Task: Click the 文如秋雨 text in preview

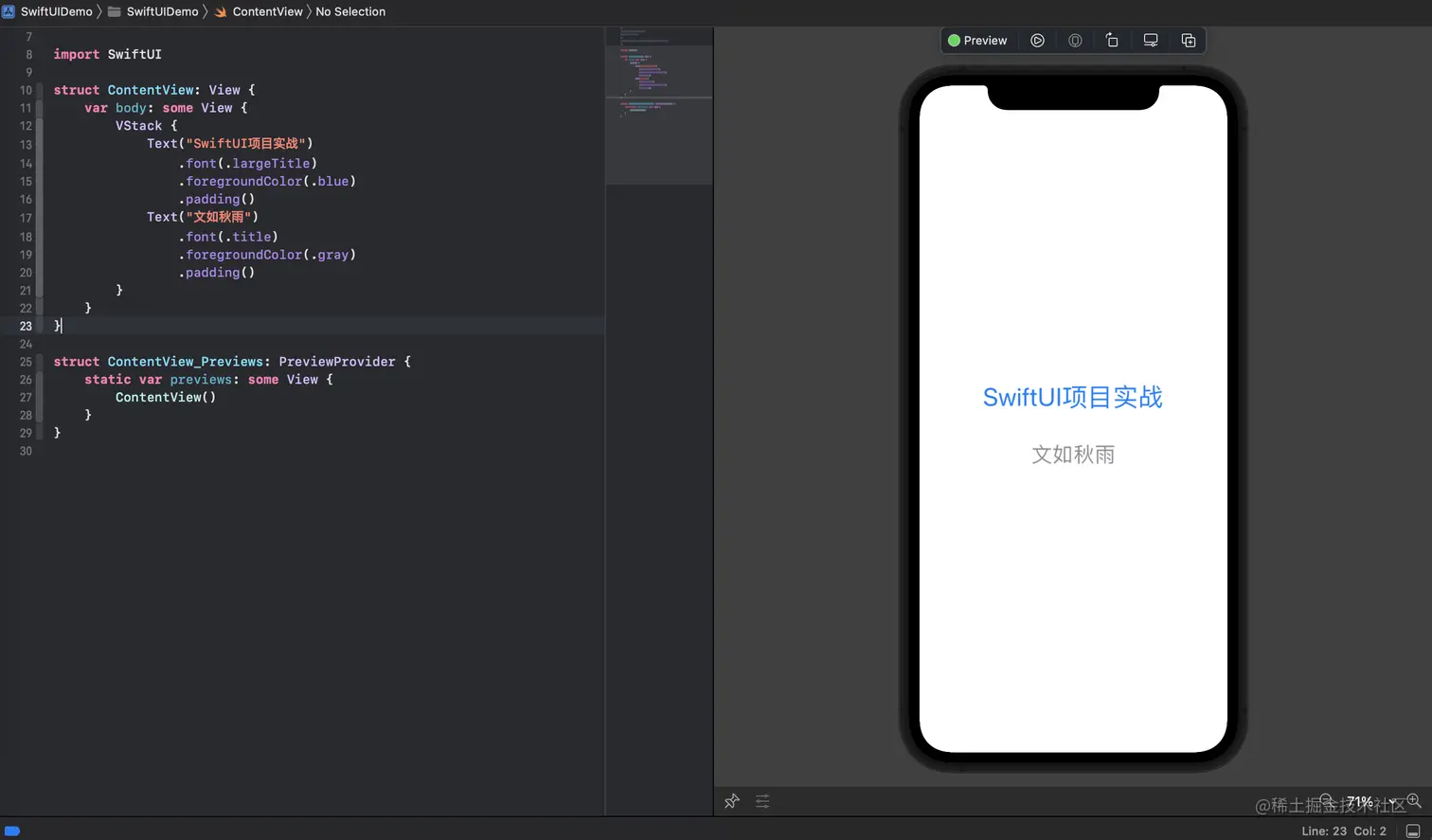Action: (1073, 455)
